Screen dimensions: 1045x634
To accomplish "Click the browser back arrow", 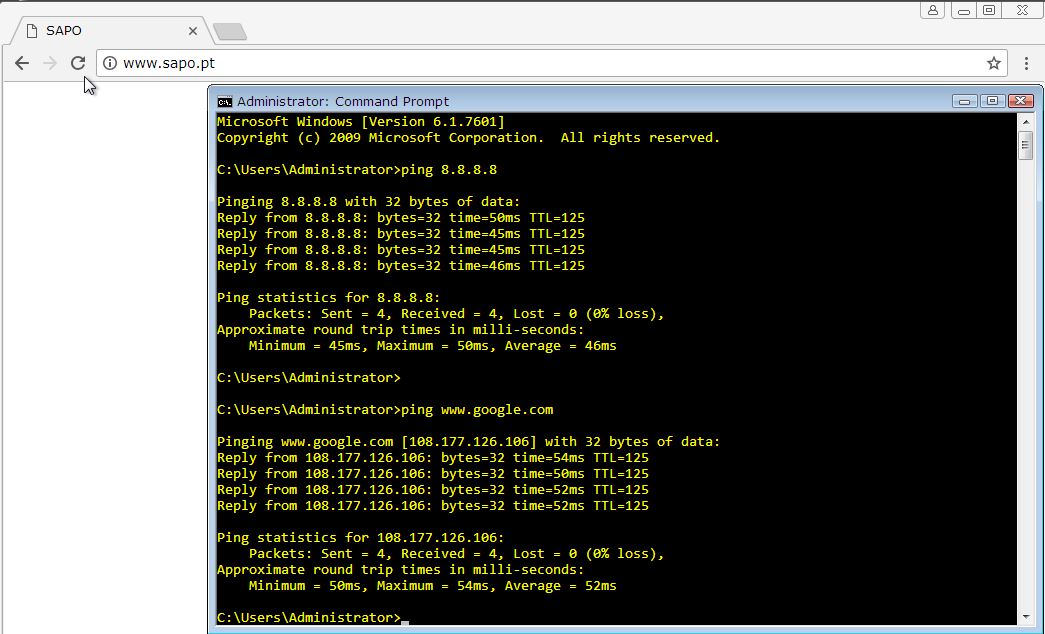I will pyautogui.click(x=22, y=63).
